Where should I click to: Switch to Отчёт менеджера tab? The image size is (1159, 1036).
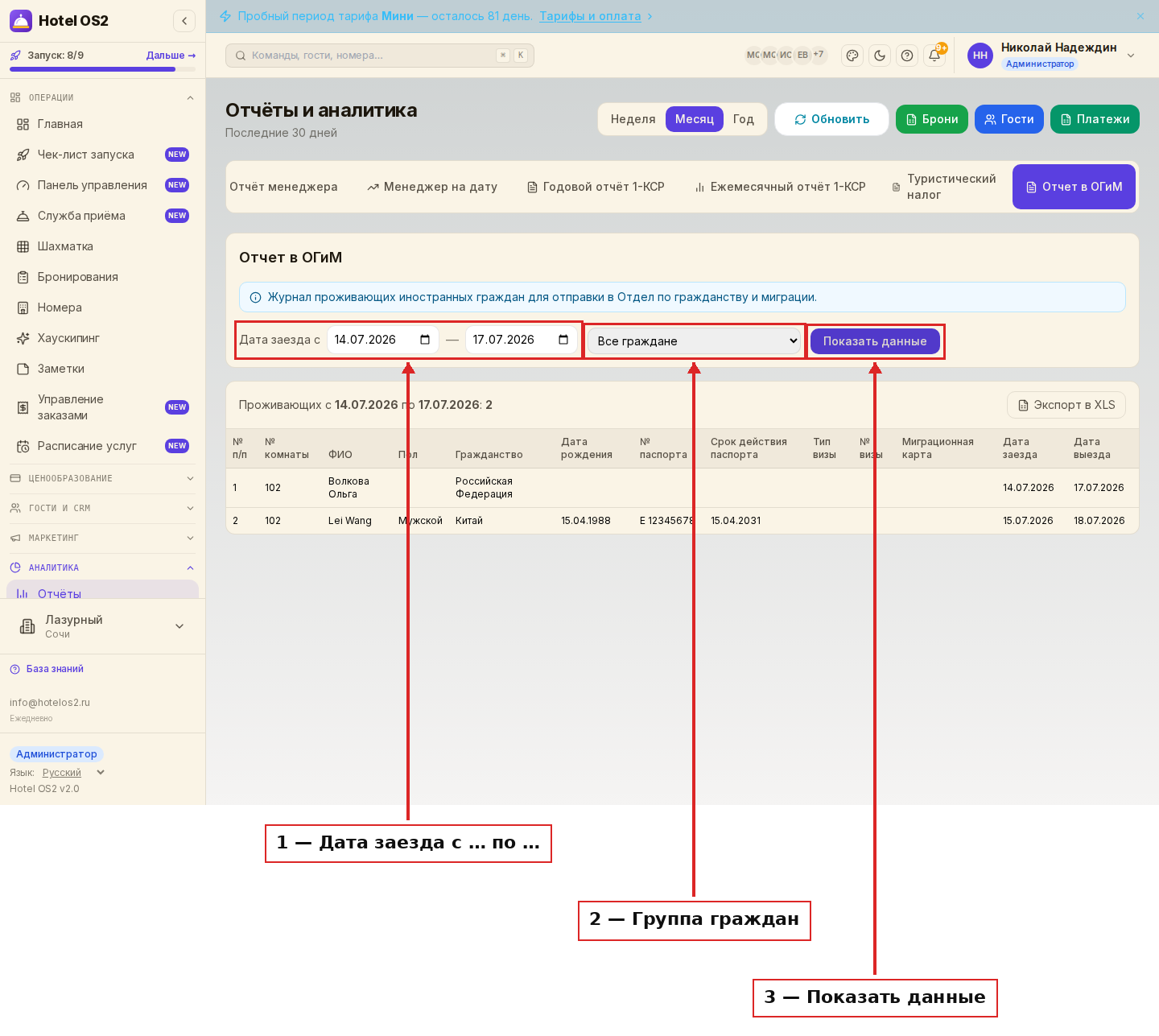[283, 187]
